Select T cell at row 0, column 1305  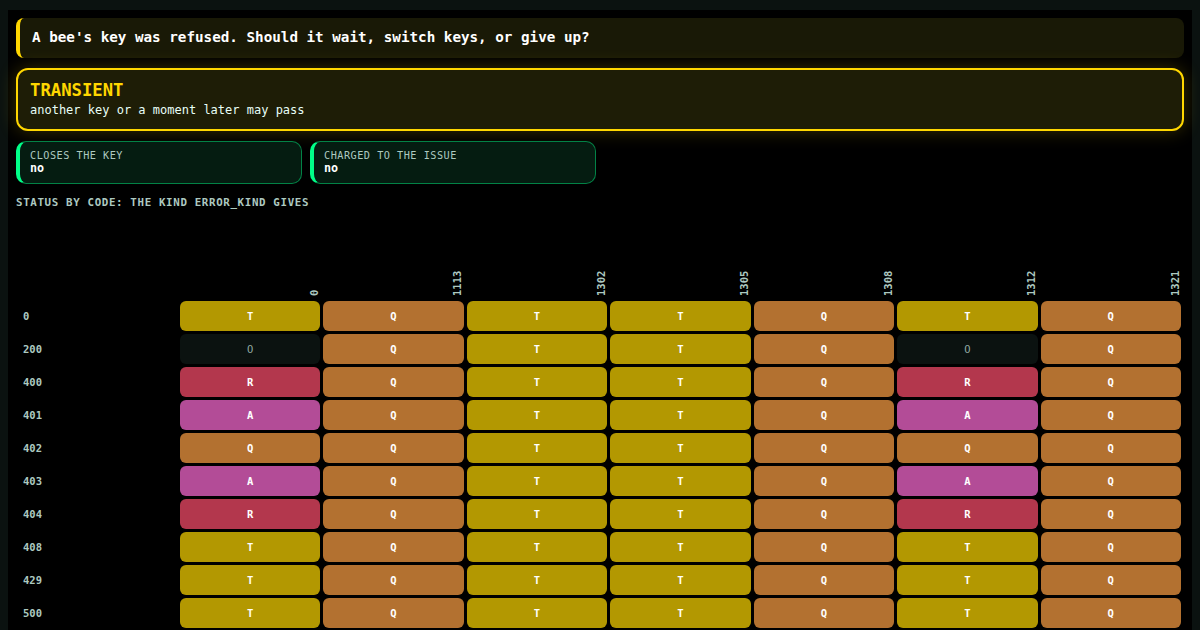coord(680,316)
